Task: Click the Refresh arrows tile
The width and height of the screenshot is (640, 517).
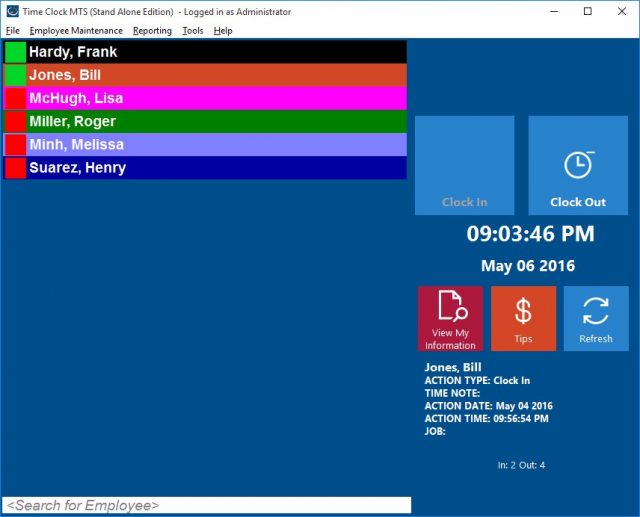Action: (596, 319)
